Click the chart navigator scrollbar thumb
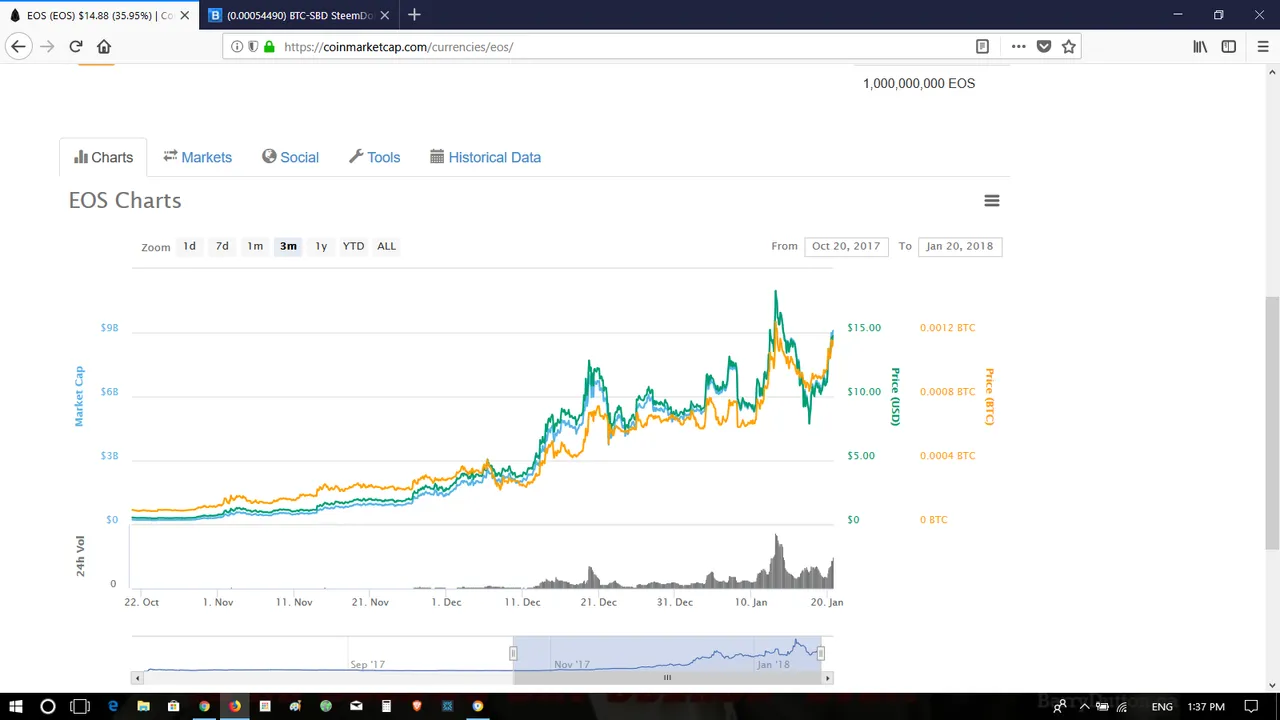This screenshot has width=1280, height=720. [667, 678]
